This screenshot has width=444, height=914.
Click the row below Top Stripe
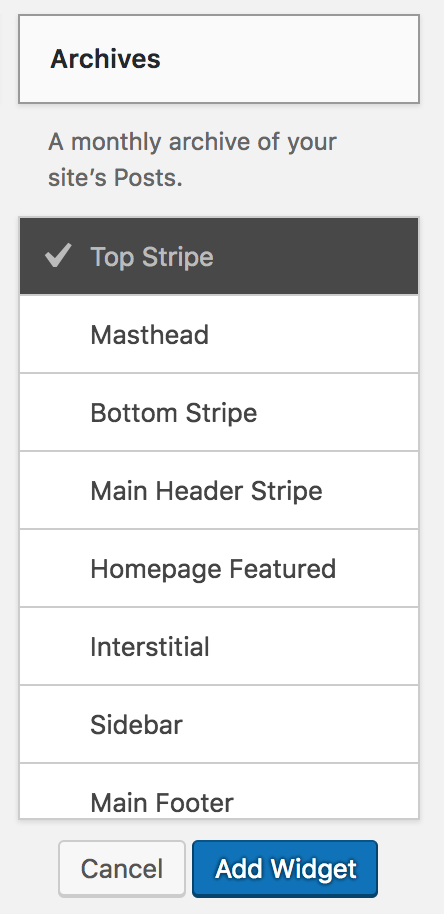(x=219, y=334)
